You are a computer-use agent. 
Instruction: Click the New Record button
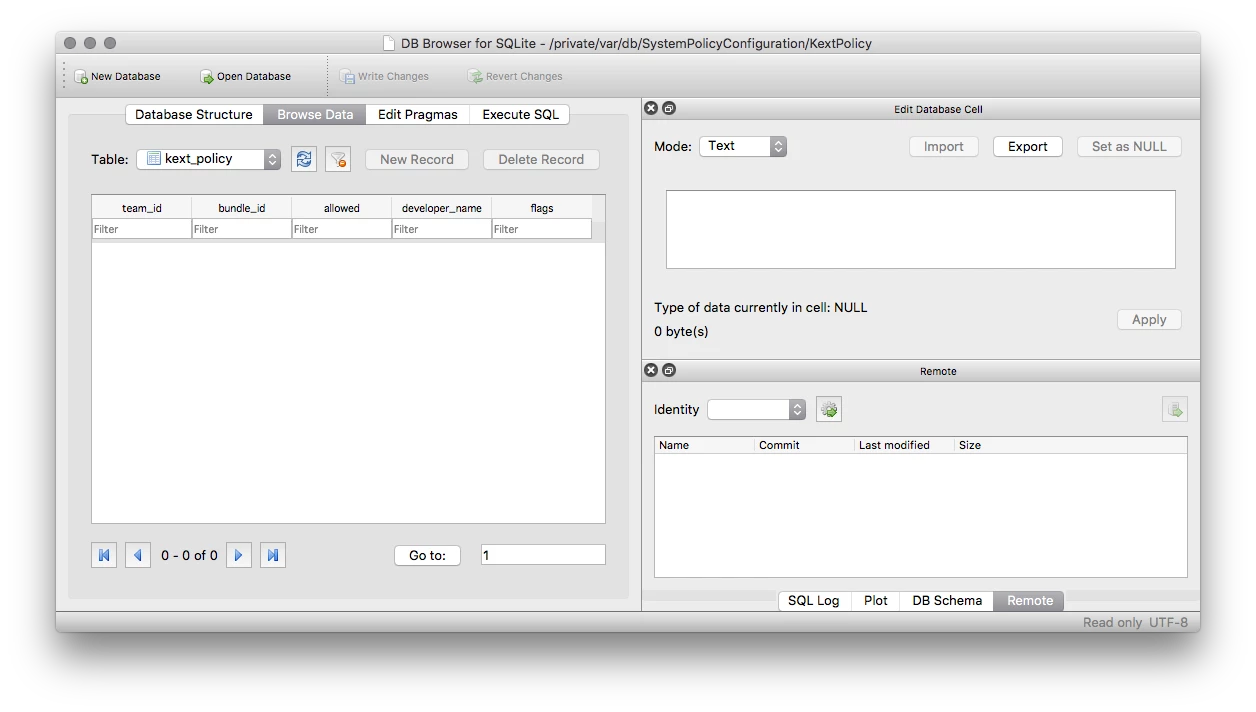417,159
